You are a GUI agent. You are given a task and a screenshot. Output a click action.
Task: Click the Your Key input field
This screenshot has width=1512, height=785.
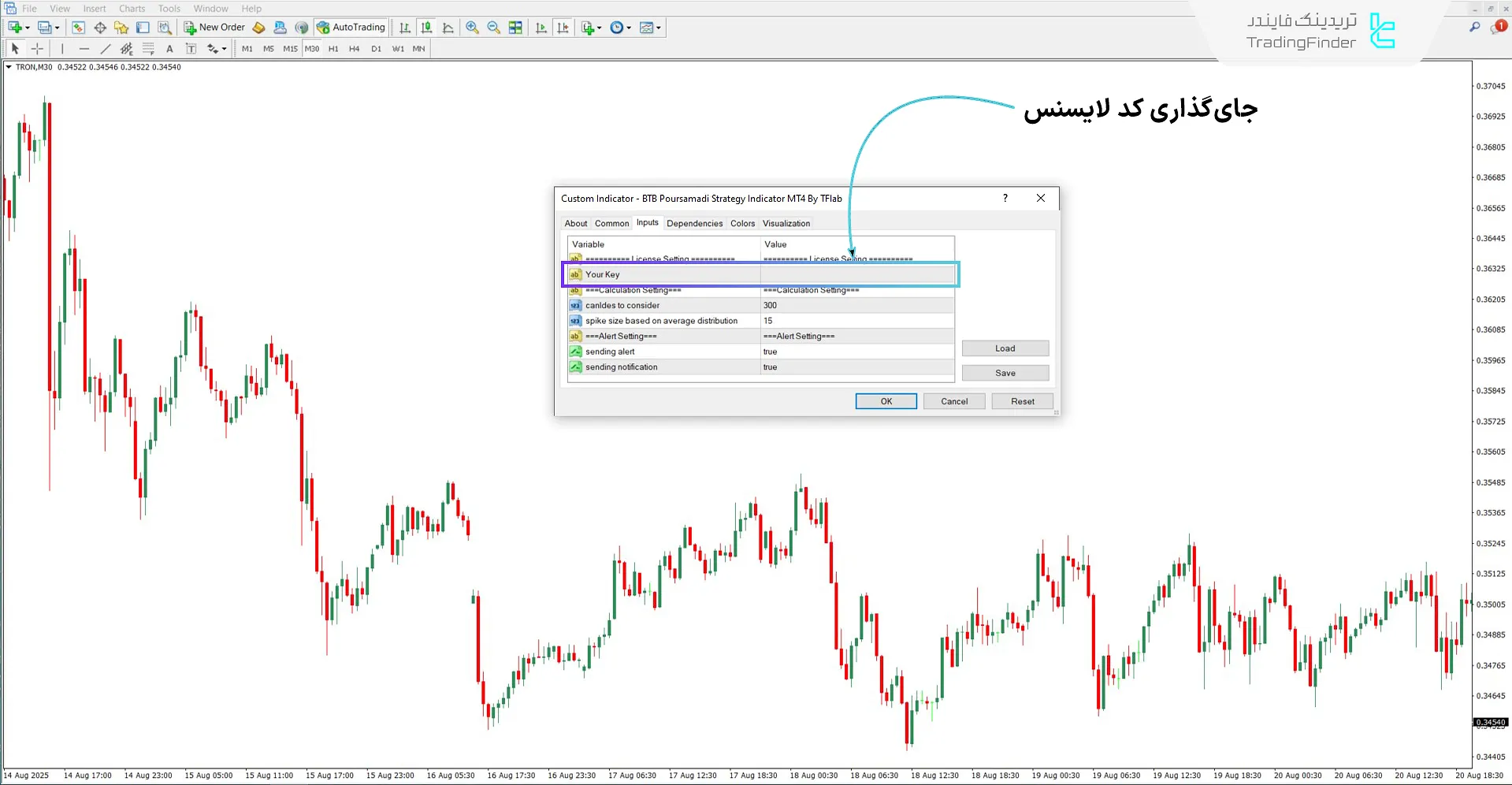coord(856,274)
